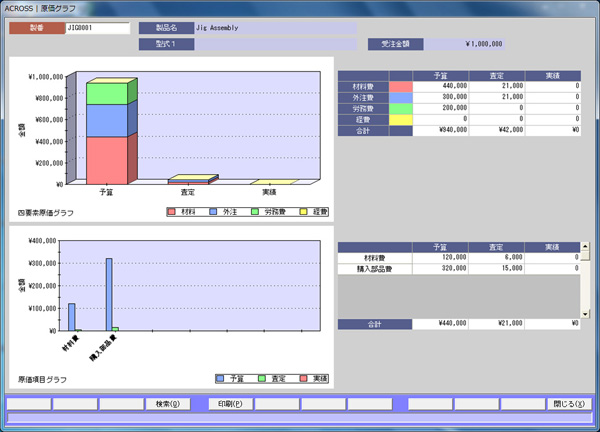Click the 経費 legend icon in upper chart
Screen dimensions: 600x432
click(302, 212)
